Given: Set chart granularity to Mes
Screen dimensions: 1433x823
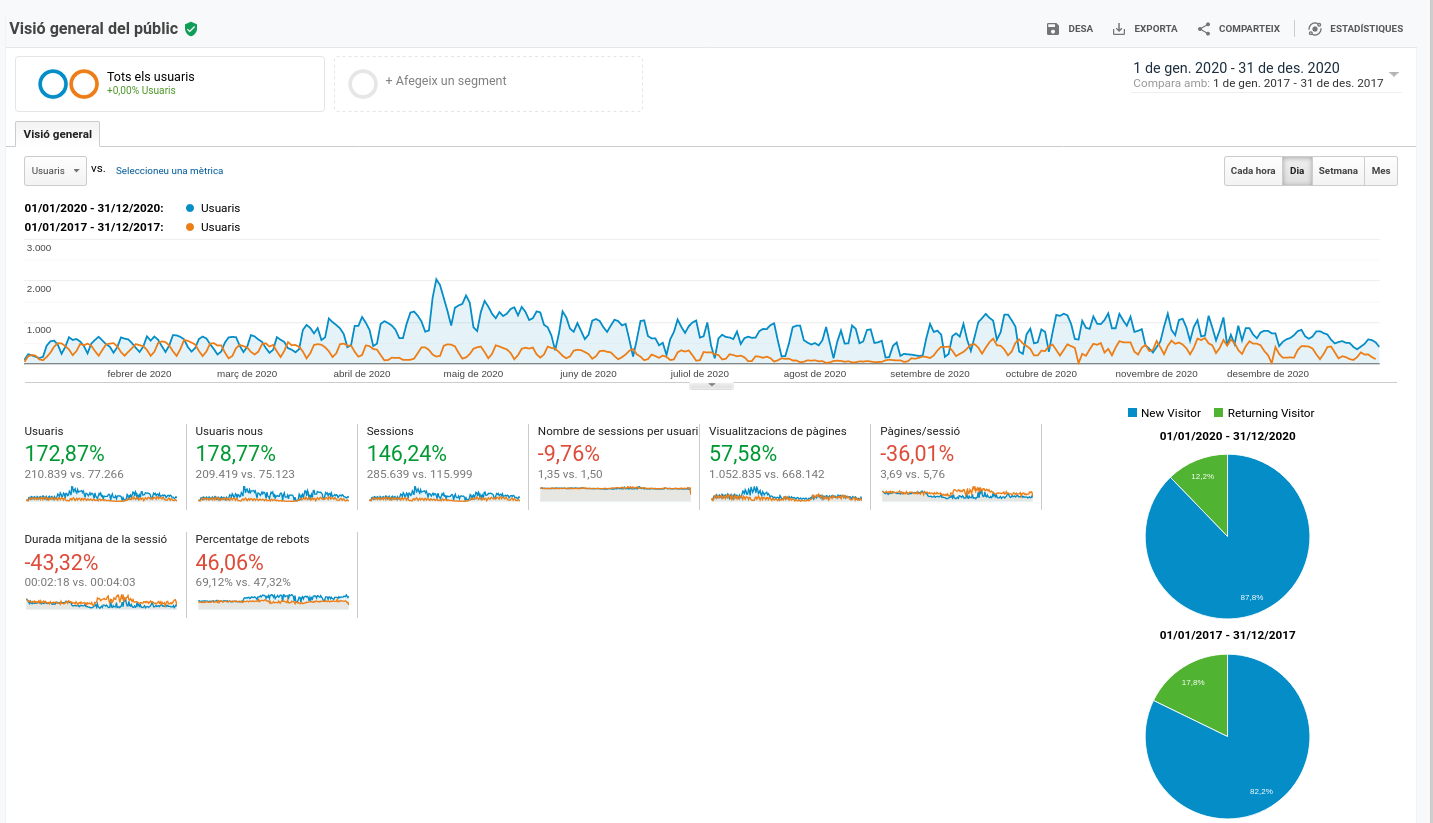Looking at the screenshot, I should click(x=1381, y=171).
